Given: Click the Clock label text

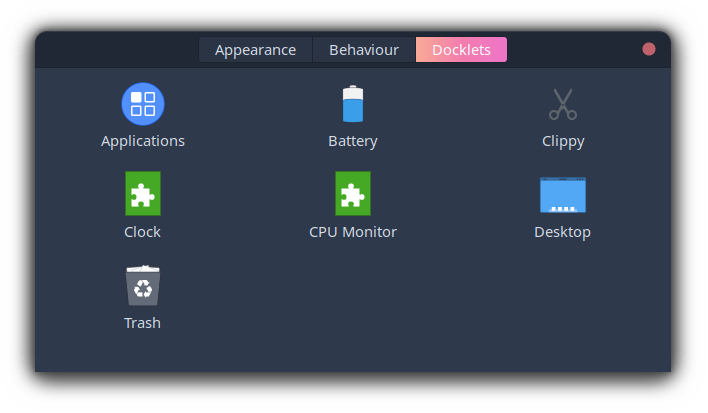Looking at the screenshot, I should (143, 232).
